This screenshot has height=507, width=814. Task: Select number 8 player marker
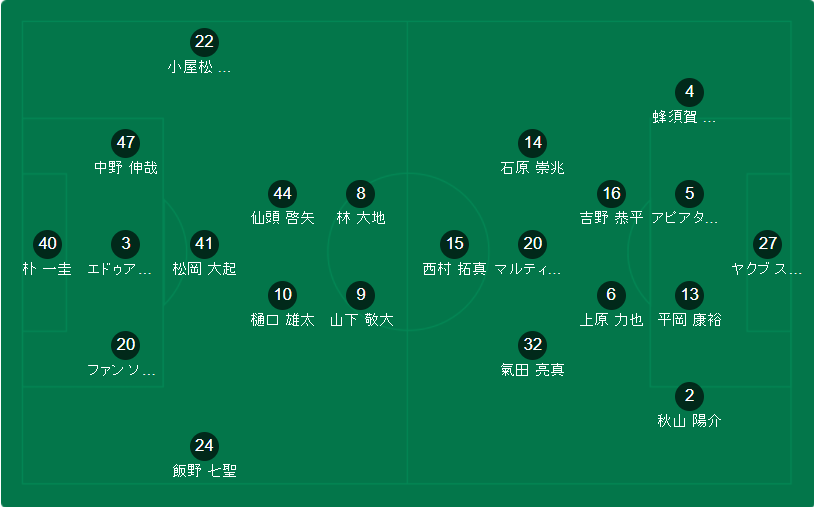pyautogui.click(x=361, y=194)
